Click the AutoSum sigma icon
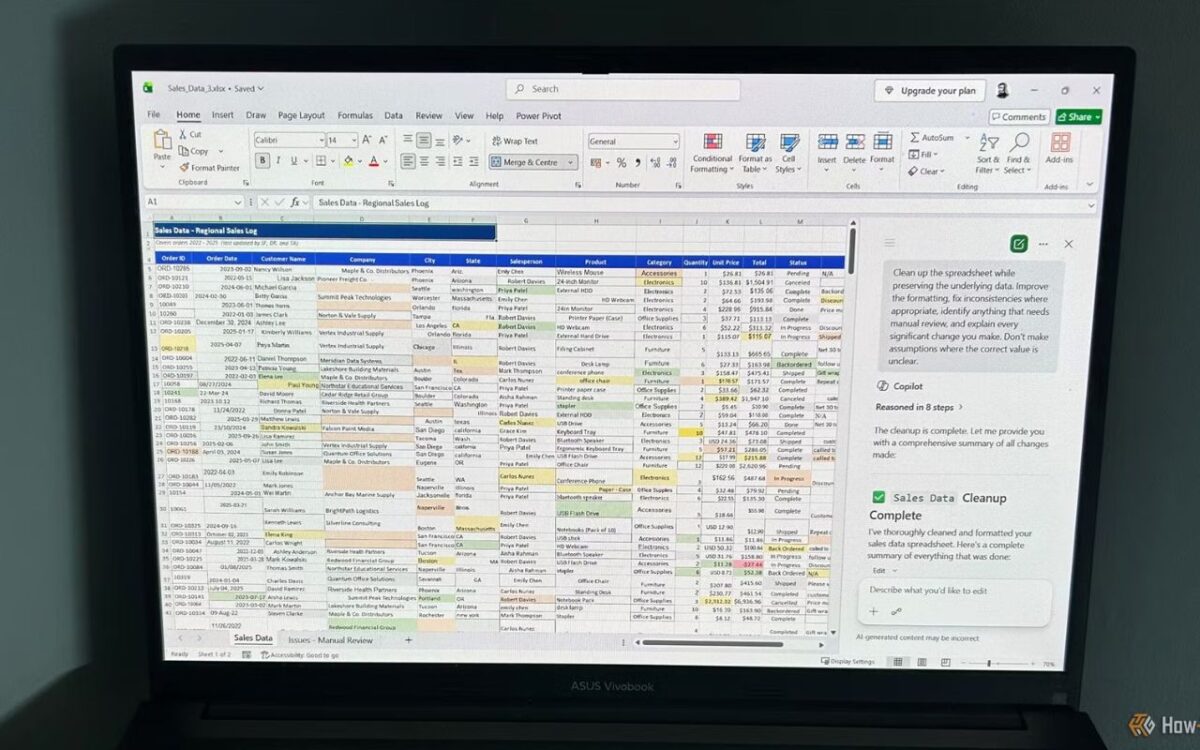 (x=913, y=137)
